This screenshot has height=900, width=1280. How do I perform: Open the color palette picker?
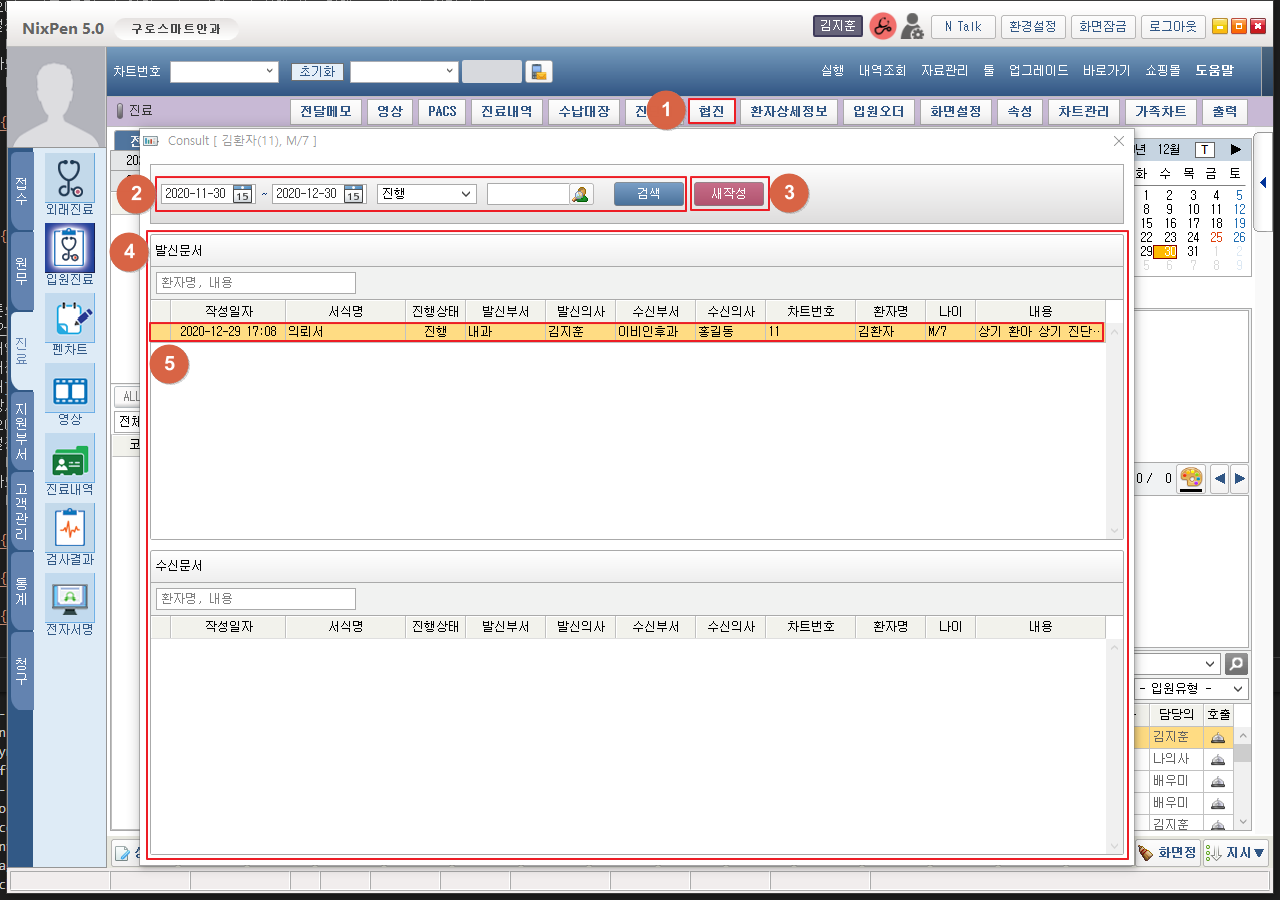pyautogui.click(x=1190, y=479)
